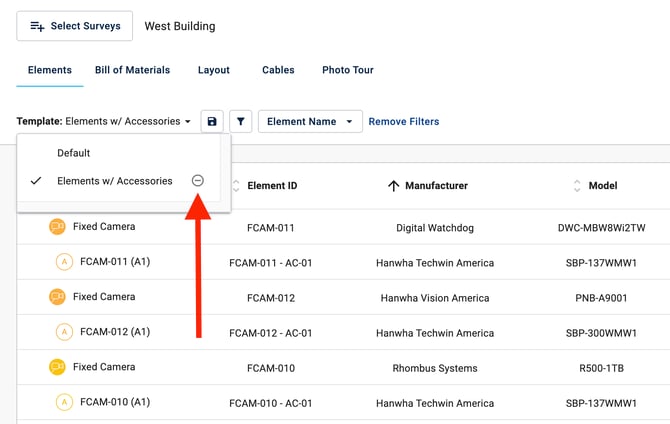Screen dimensions: 670x424
Task: Click the Fixed Camera icon for FCAM-010
Action: click(57, 367)
